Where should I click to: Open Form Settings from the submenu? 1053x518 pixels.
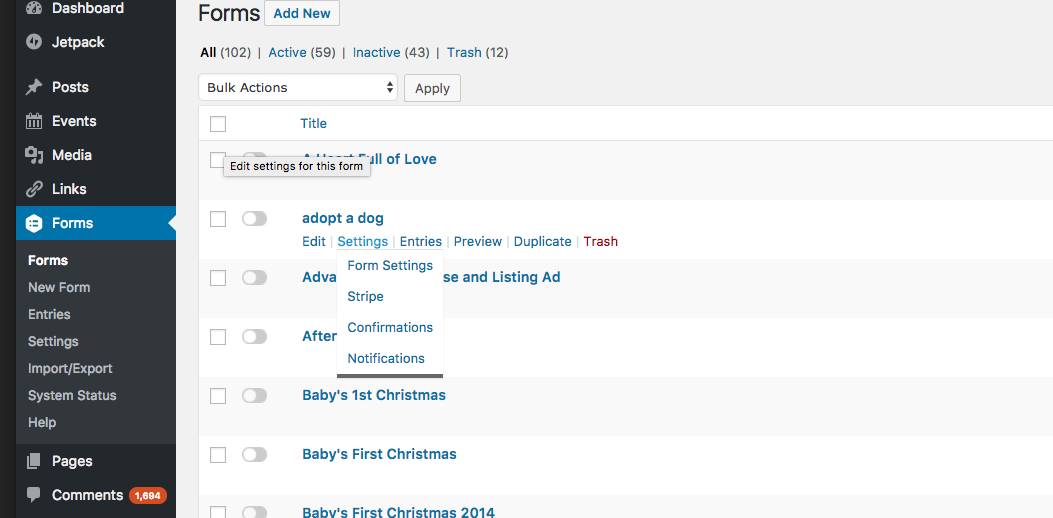click(x=390, y=265)
